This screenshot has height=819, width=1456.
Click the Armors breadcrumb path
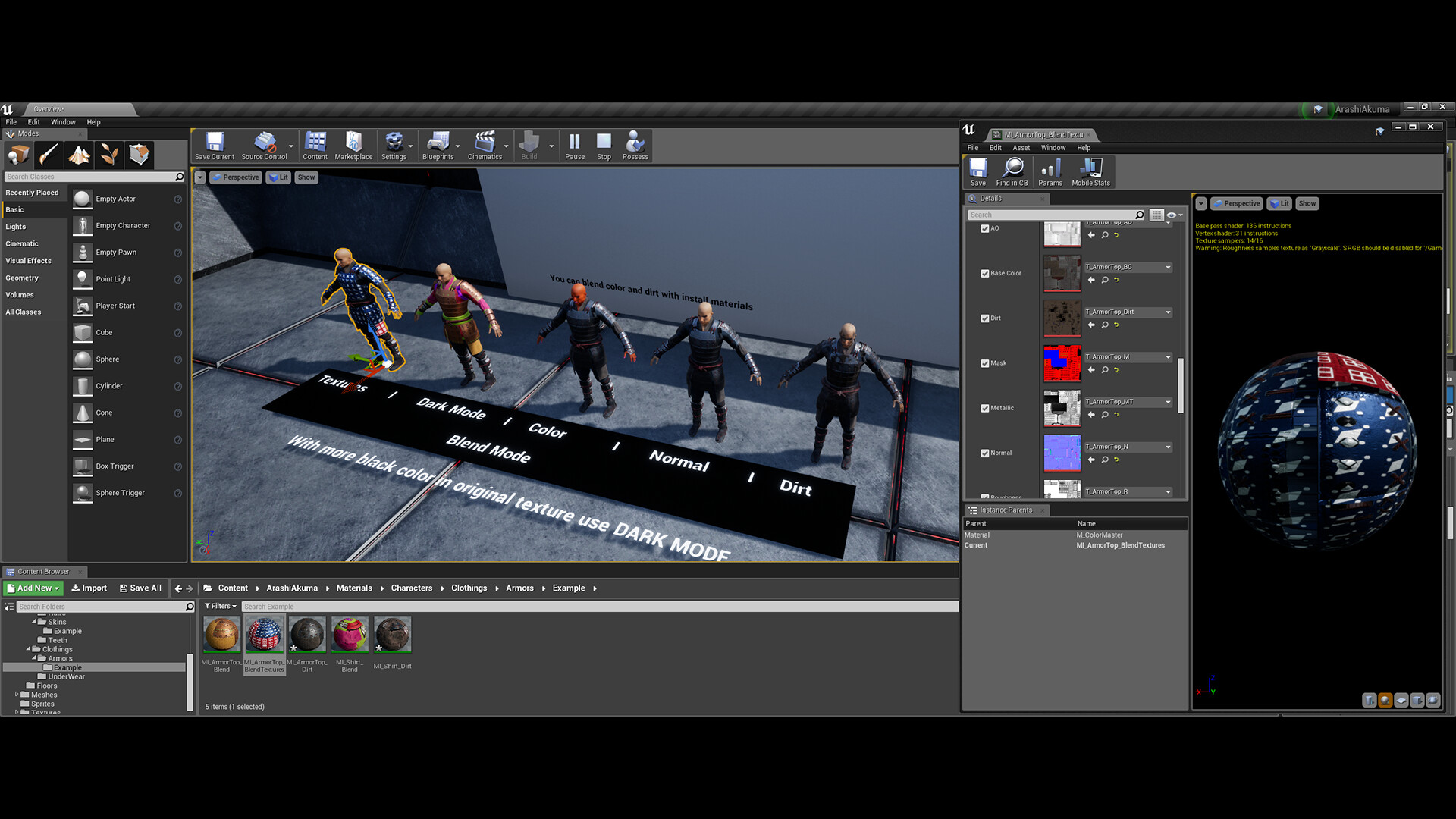(519, 588)
